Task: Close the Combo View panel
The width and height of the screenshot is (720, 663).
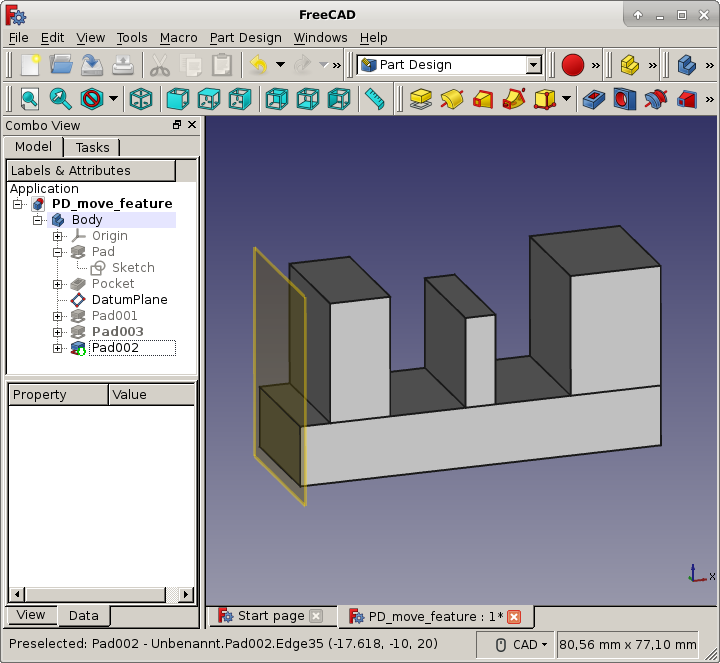Action: 192,125
